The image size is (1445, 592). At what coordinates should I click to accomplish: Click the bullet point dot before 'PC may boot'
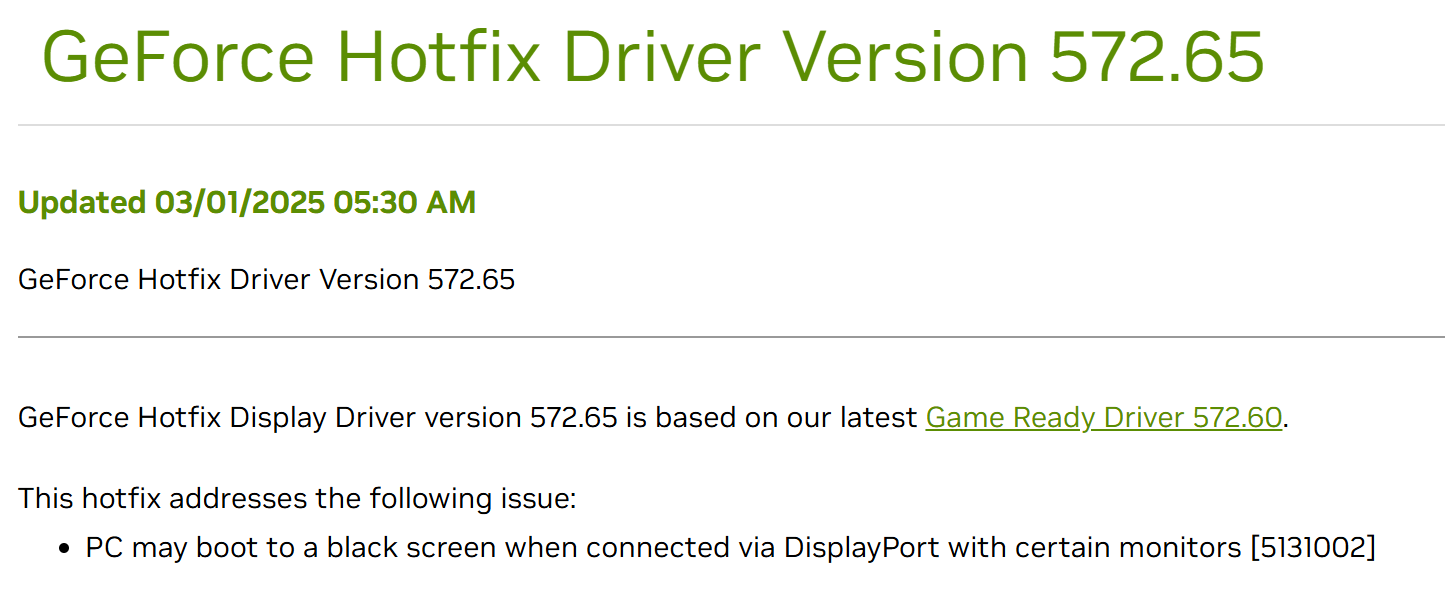pos(65,549)
